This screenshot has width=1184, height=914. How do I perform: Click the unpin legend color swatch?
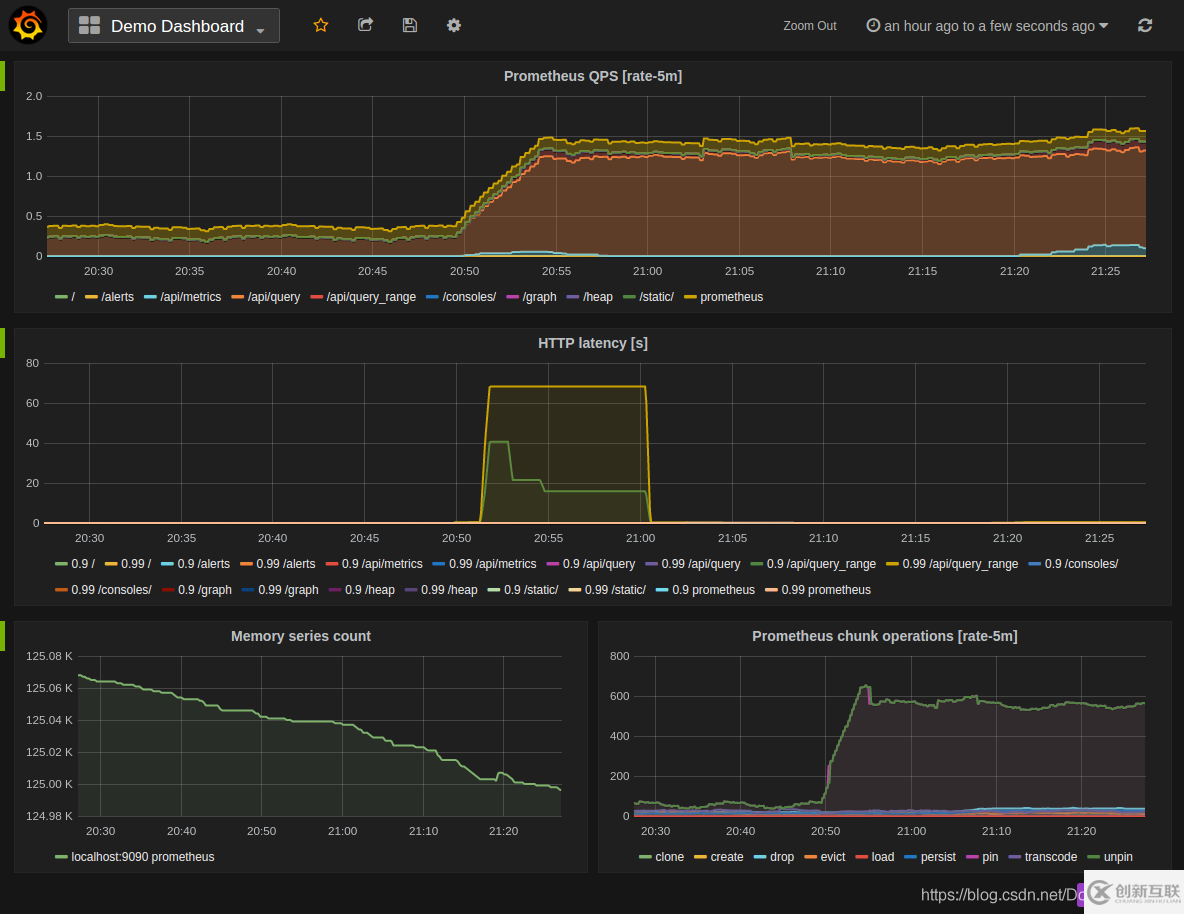(1093, 857)
